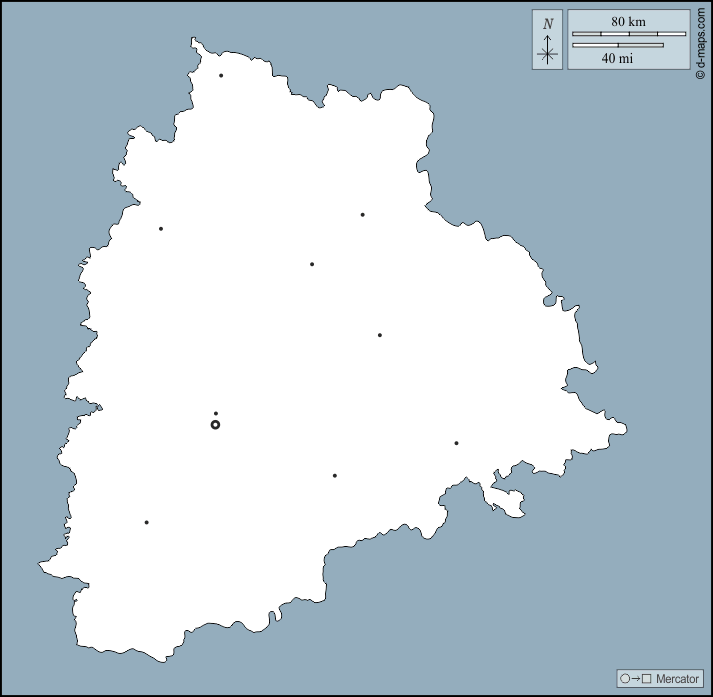Select the southwesternmost city dot
The height and width of the screenshot is (697, 713).
146,522
